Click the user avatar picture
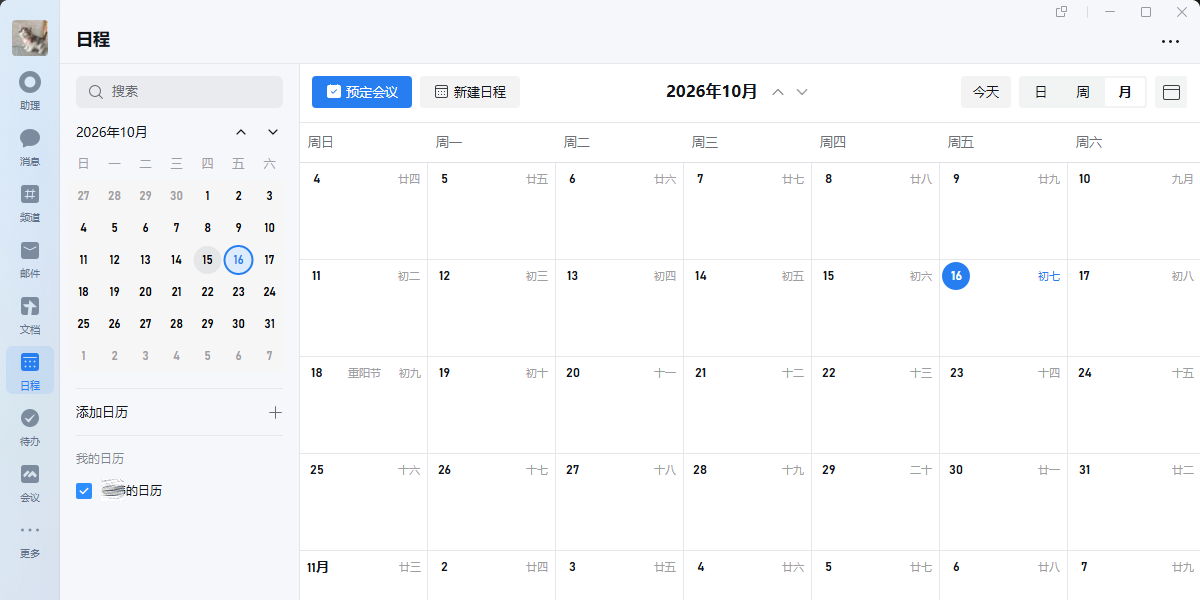Screen dimensions: 1200x600 pos(30,38)
